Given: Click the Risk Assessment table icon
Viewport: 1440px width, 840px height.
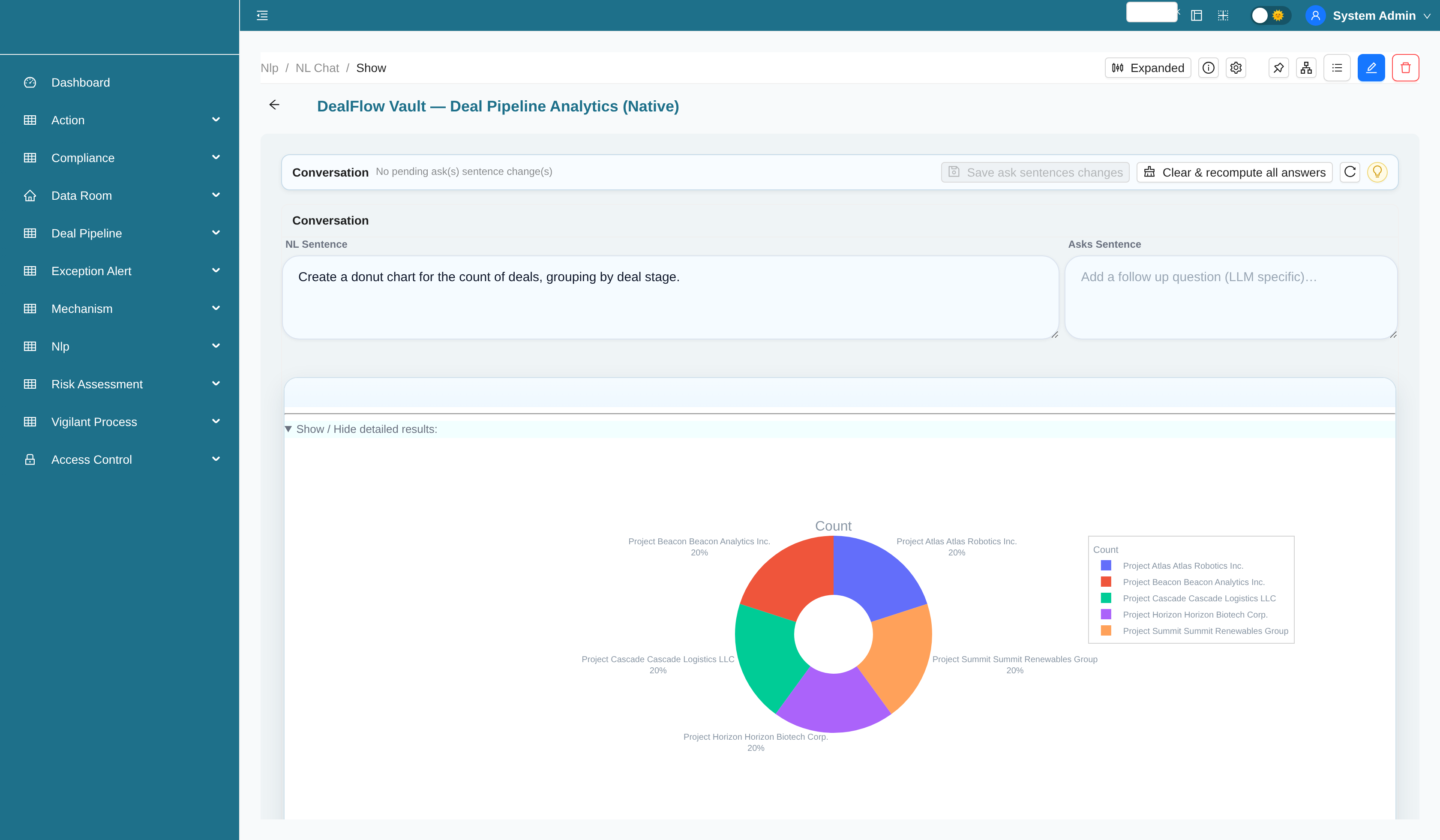Looking at the screenshot, I should click(x=30, y=384).
